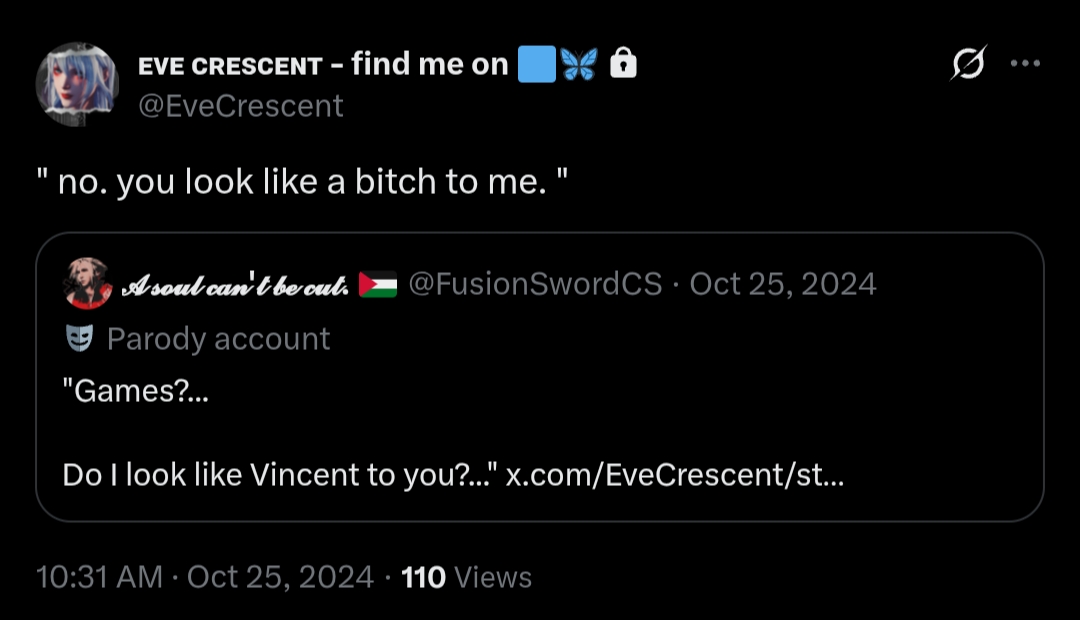Viewport: 1080px width, 620px height.
Task: Open the Grok slashed-circle icon
Action: click(x=969, y=65)
